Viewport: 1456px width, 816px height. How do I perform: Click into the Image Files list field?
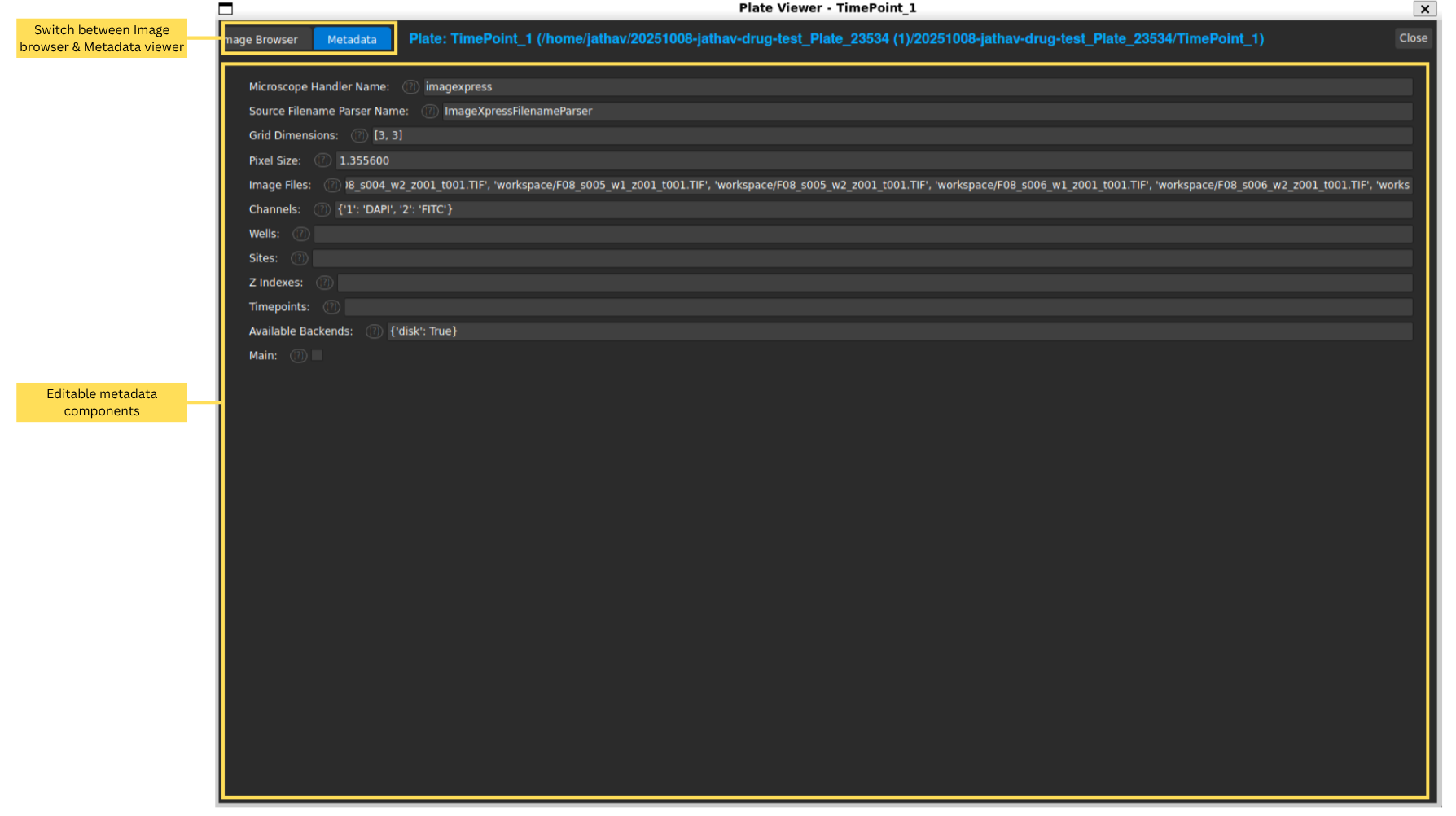tap(879, 185)
